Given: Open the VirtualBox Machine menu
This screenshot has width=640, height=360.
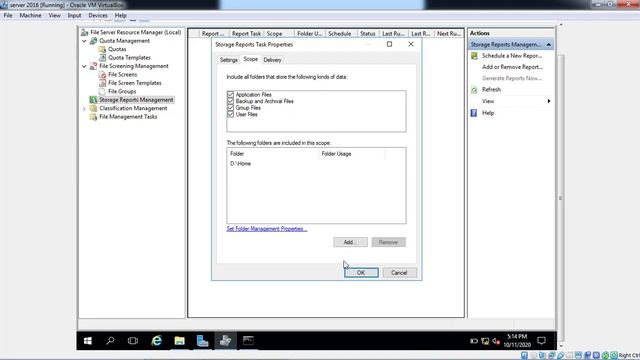Looking at the screenshot, I should [x=31, y=16].
